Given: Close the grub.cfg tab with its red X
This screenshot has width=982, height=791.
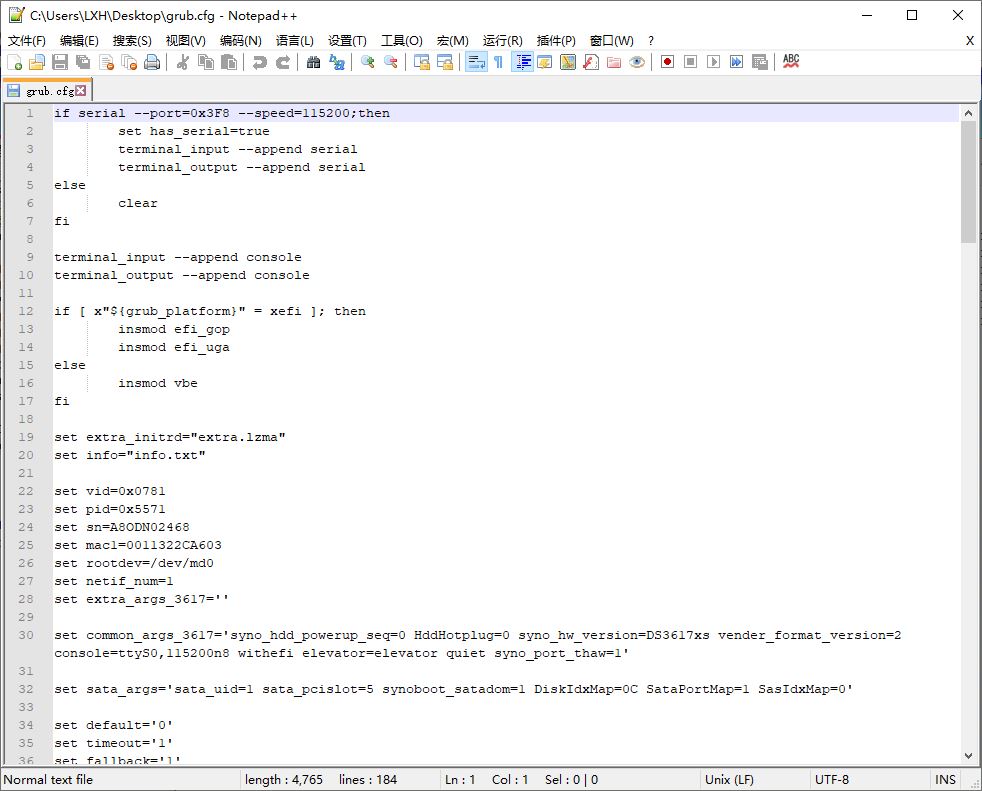Looking at the screenshot, I should (81, 91).
